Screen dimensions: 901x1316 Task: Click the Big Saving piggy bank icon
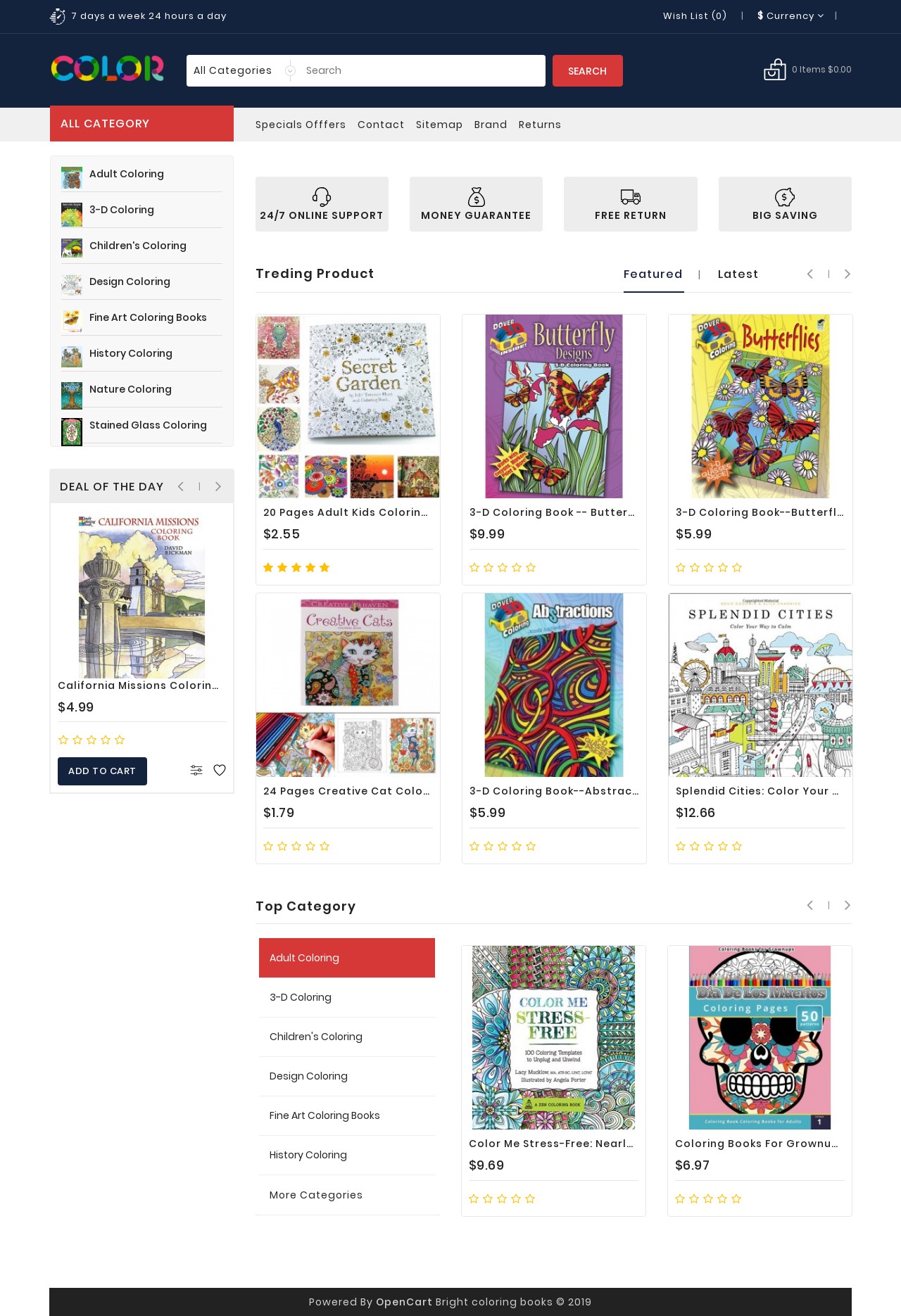pos(785,196)
